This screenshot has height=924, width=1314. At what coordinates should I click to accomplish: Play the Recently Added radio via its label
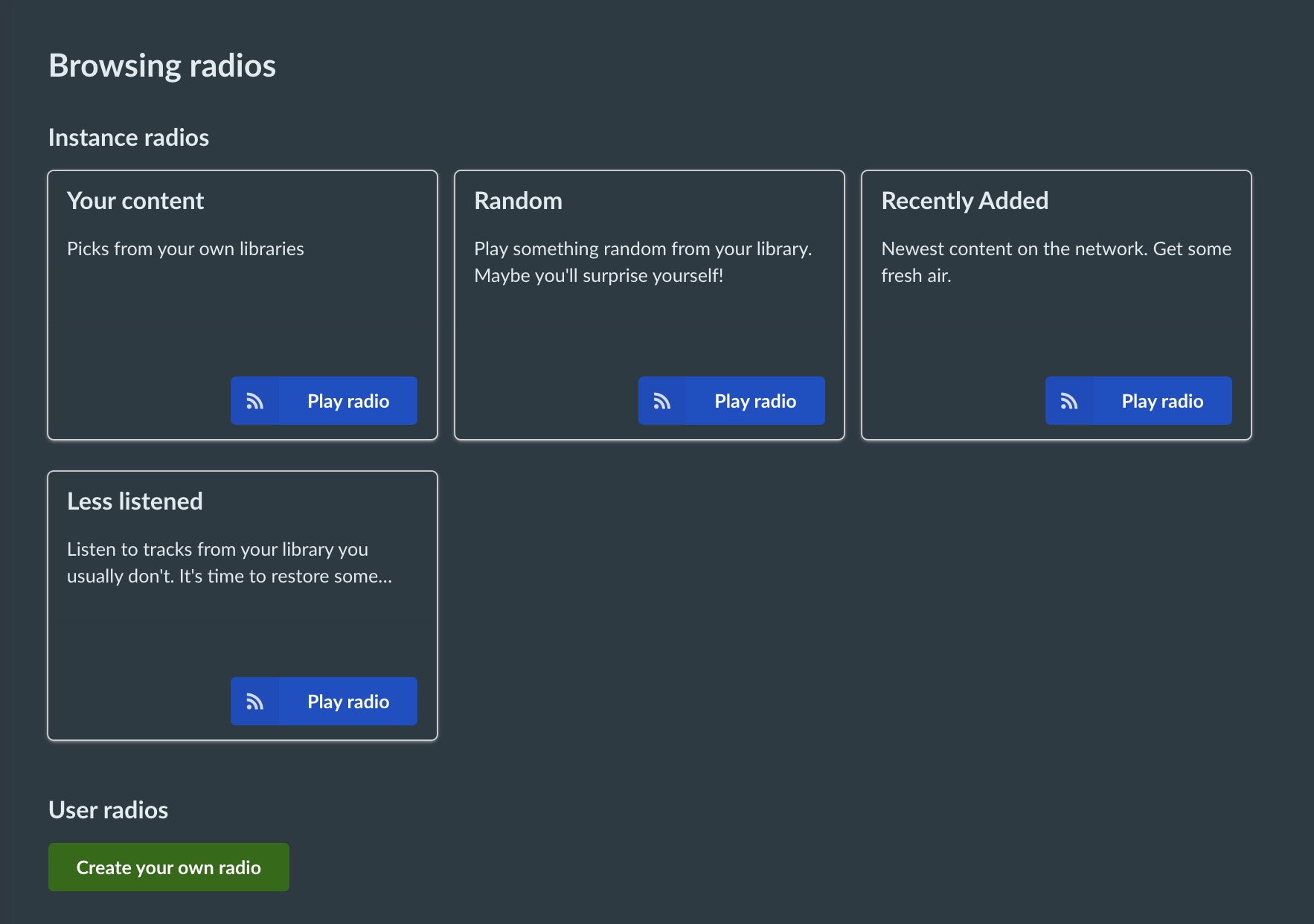[1161, 401]
